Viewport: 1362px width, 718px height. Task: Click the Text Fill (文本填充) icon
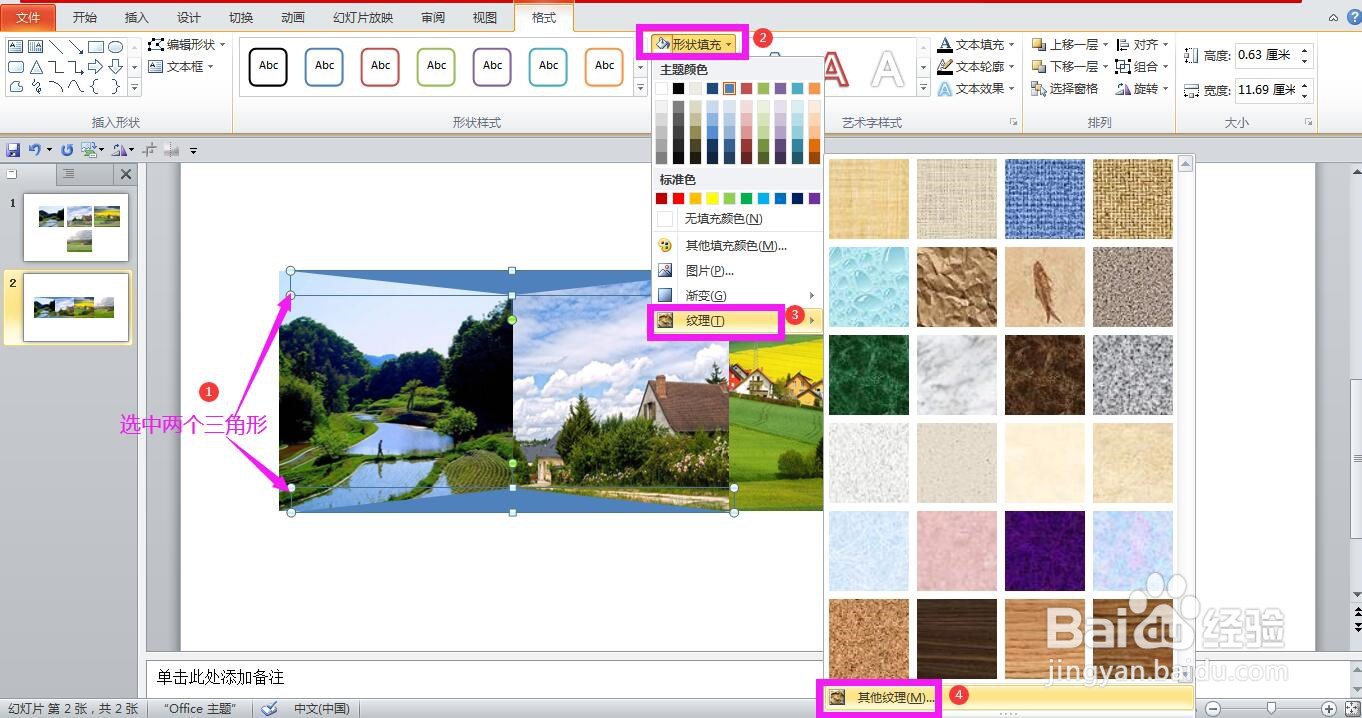click(945, 45)
